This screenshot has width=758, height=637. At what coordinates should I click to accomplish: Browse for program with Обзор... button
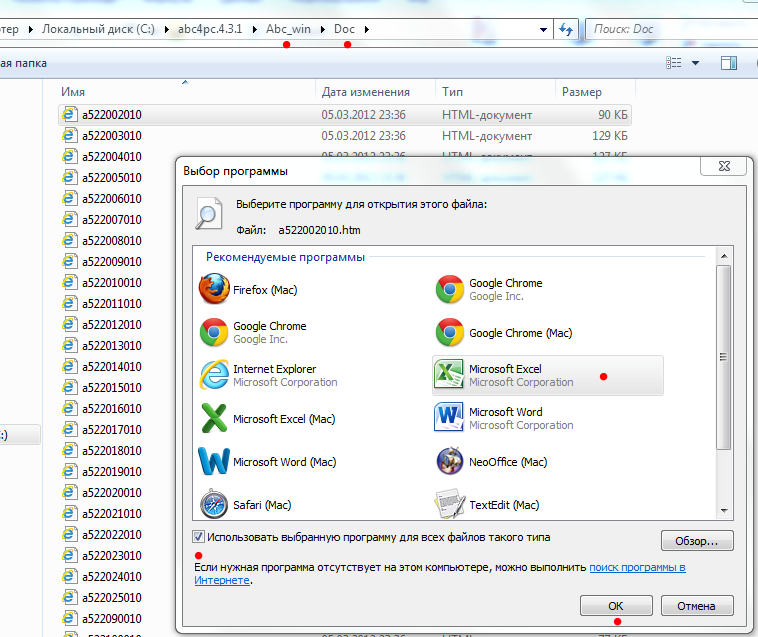click(x=697, y=541)
